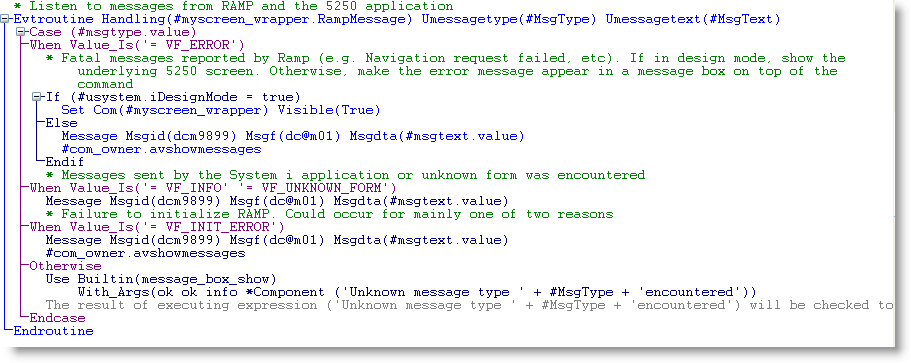911x363 pixels.
Task: Click the Else line
Action: click(62, 123)
